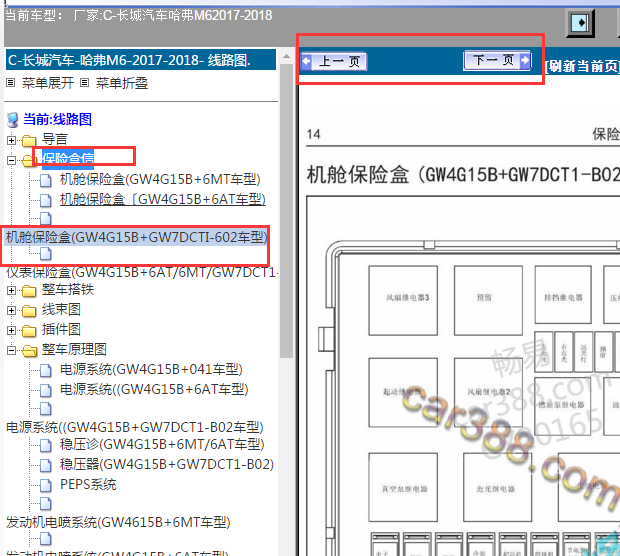Open 发动机电喷系统(GW4615B+6MT车型)
The height and width of the screenshot is (556, 620).
point(118,522)
